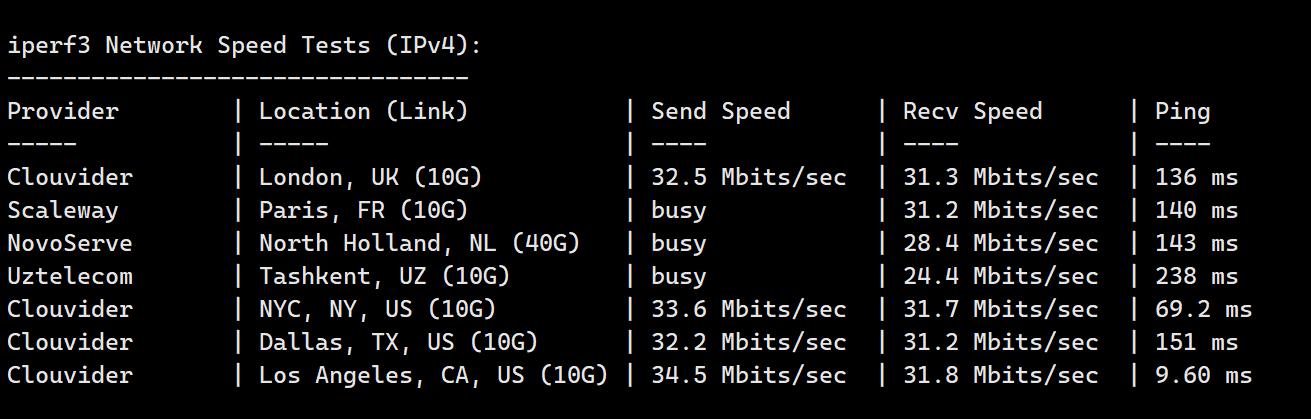Click the Uztelecom provider name
This screenshot has height=419, width=1311.
pos(70,277)
